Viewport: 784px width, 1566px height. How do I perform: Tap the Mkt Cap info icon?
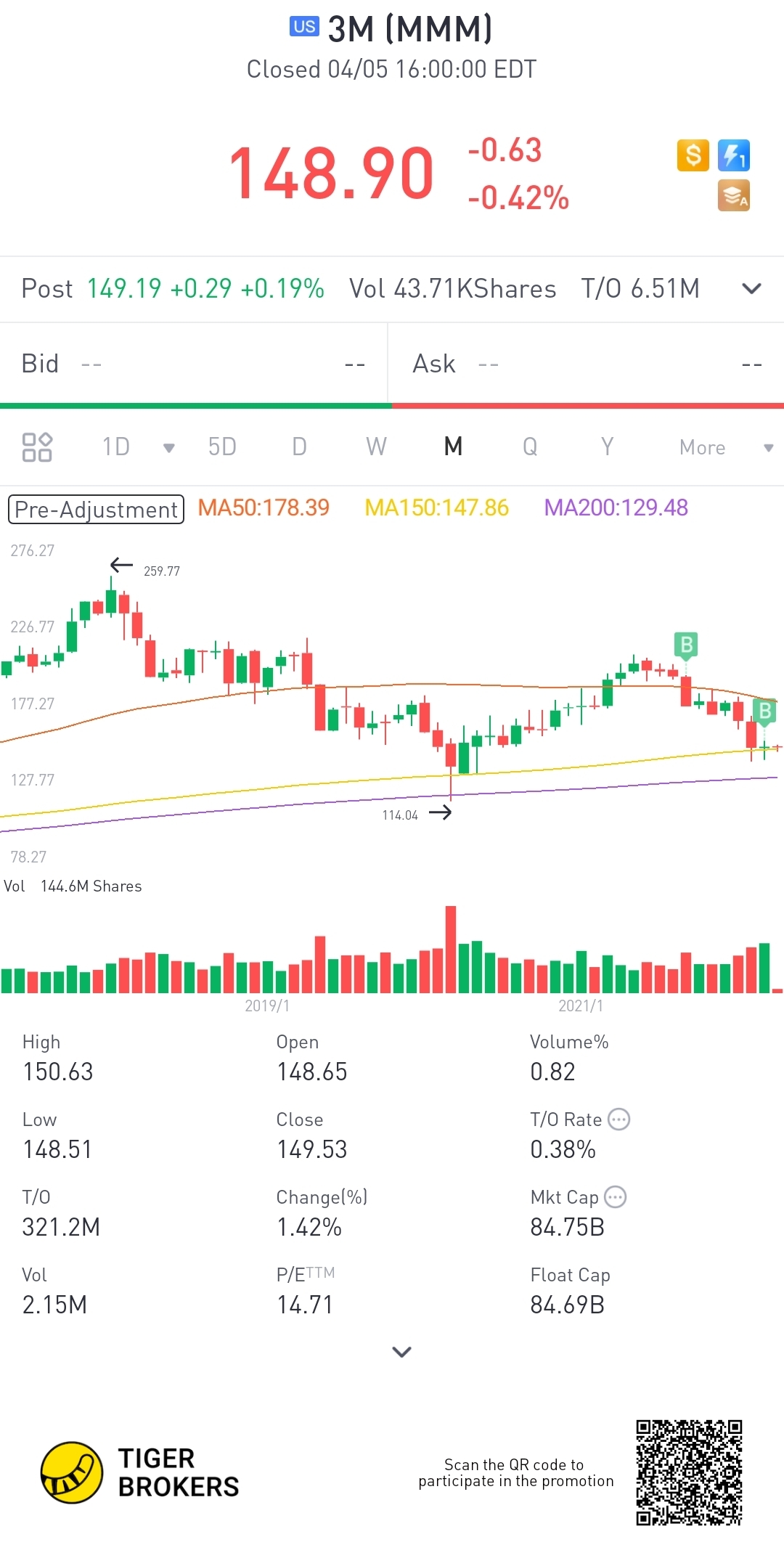(615, 1197)
